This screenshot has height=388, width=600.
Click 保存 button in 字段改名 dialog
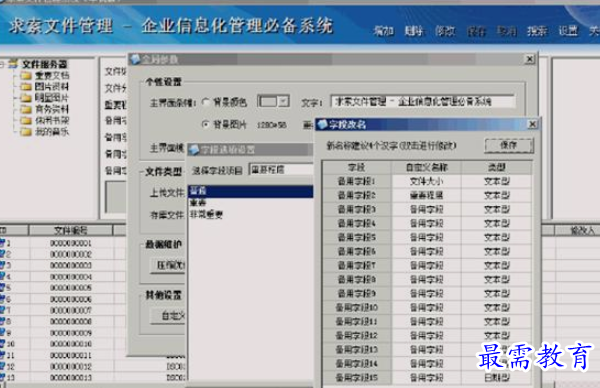tap(509, 145)
